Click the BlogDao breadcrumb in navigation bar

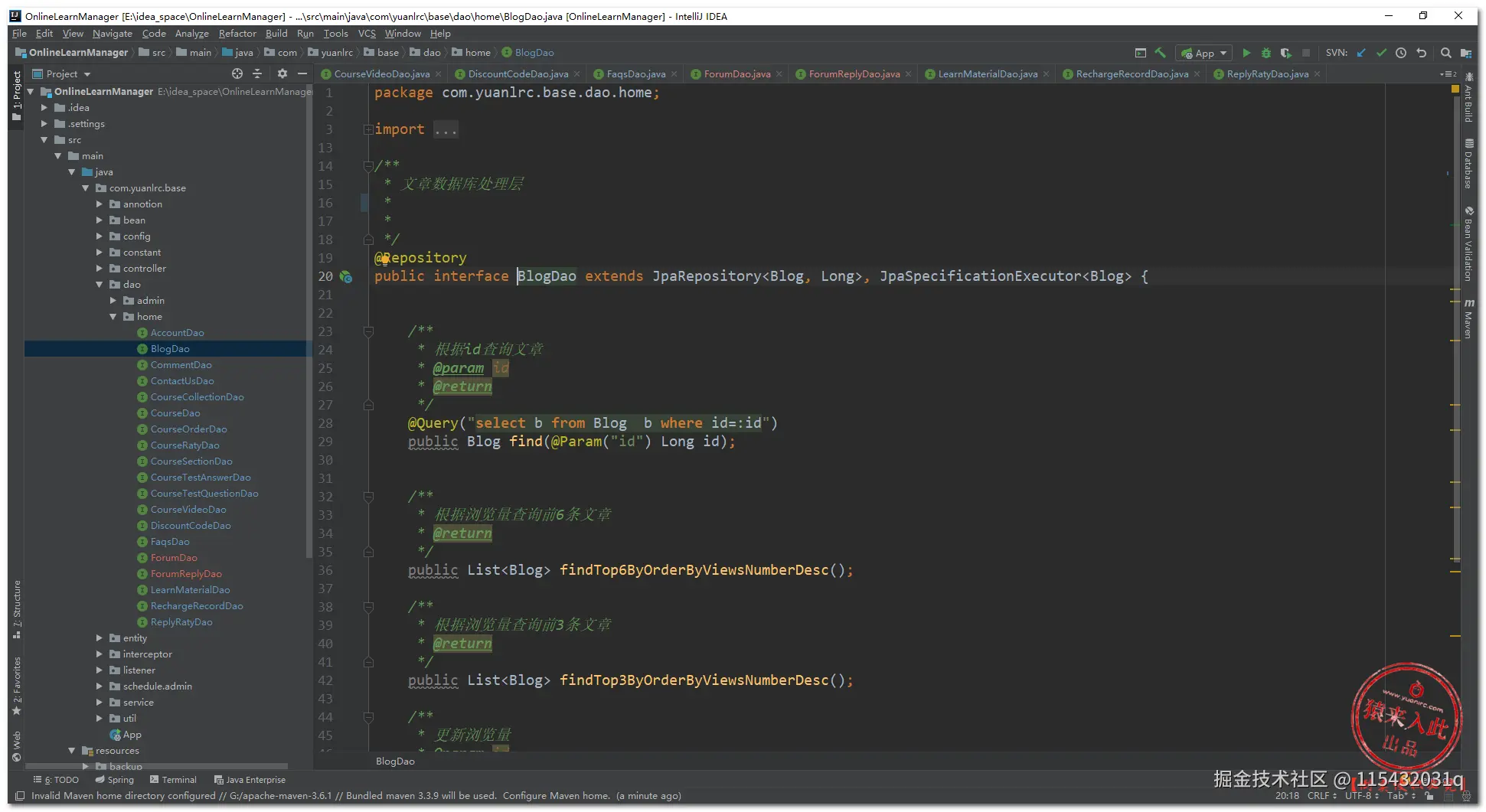528,53
